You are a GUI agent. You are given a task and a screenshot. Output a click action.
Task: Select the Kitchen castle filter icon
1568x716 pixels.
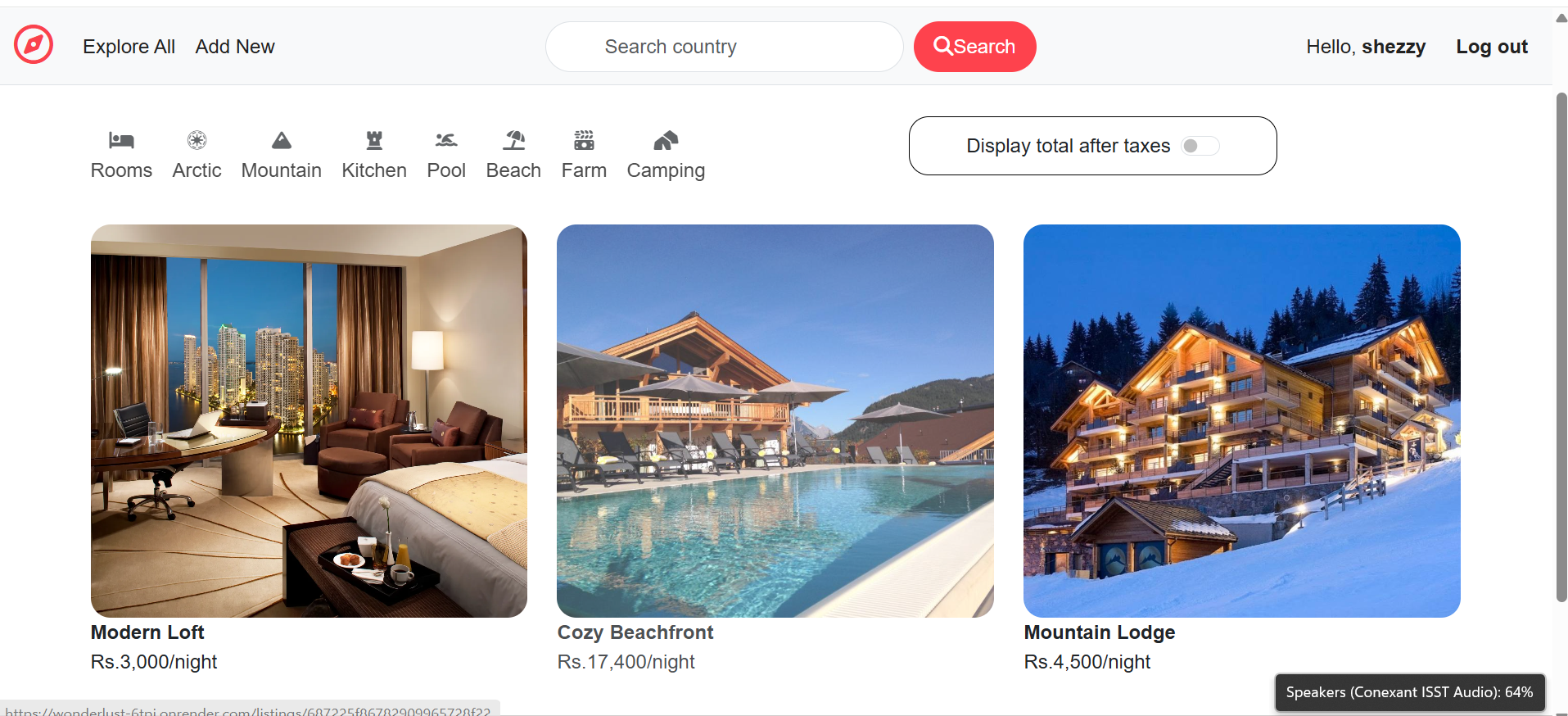coord(374,140)
